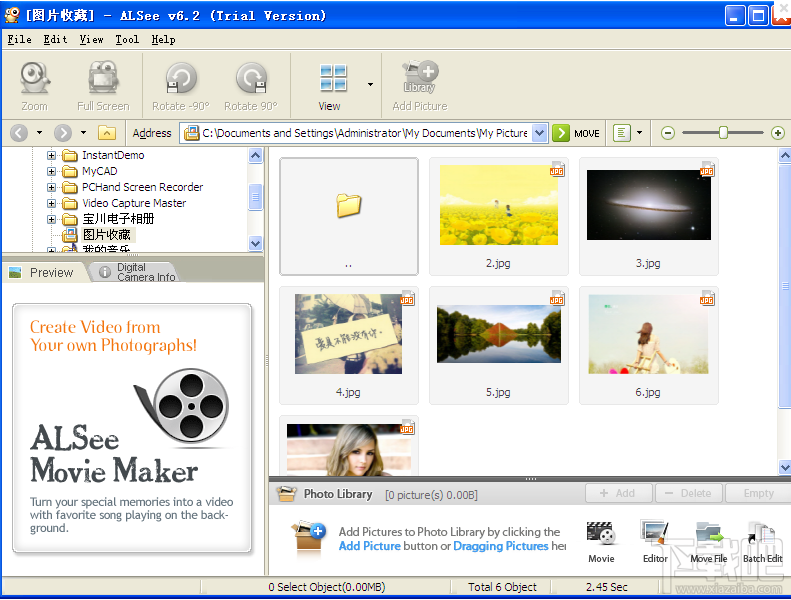Open the Move File tool
The image size is (791, 600).
coord(709,542)
